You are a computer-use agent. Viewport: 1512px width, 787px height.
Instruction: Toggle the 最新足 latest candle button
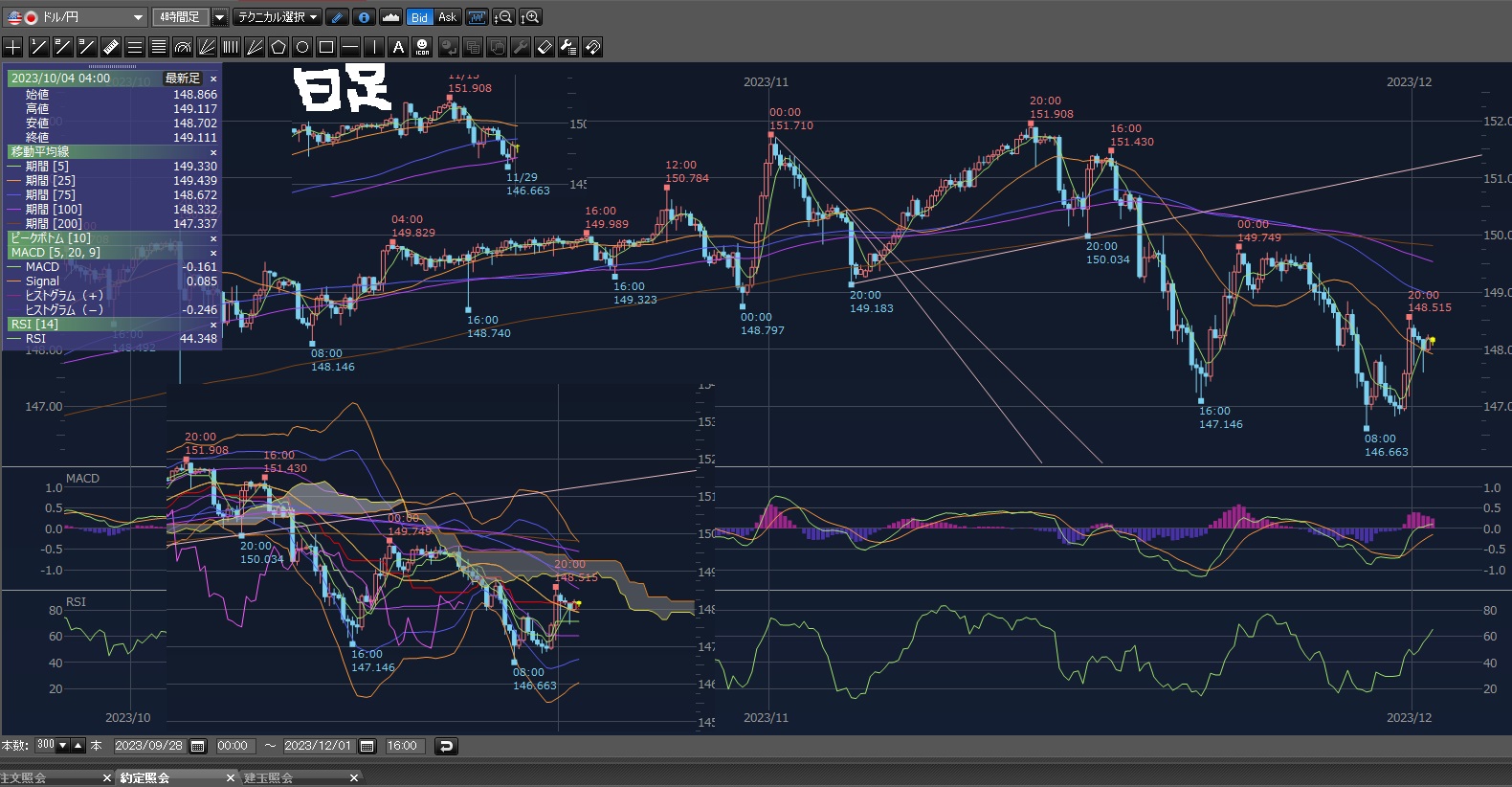[182, 79]
